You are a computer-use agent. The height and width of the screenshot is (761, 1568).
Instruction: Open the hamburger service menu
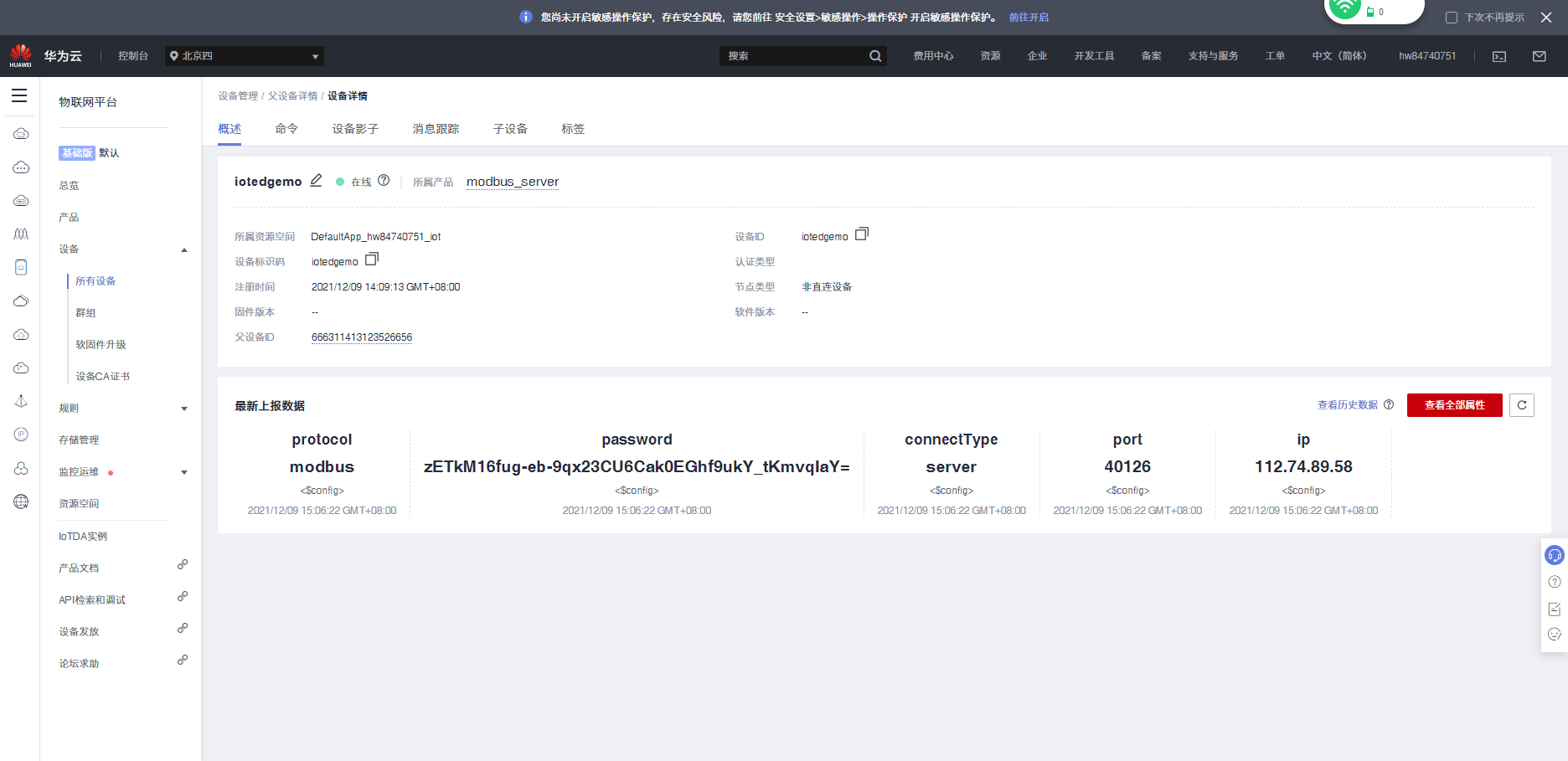tap(19, 95)
